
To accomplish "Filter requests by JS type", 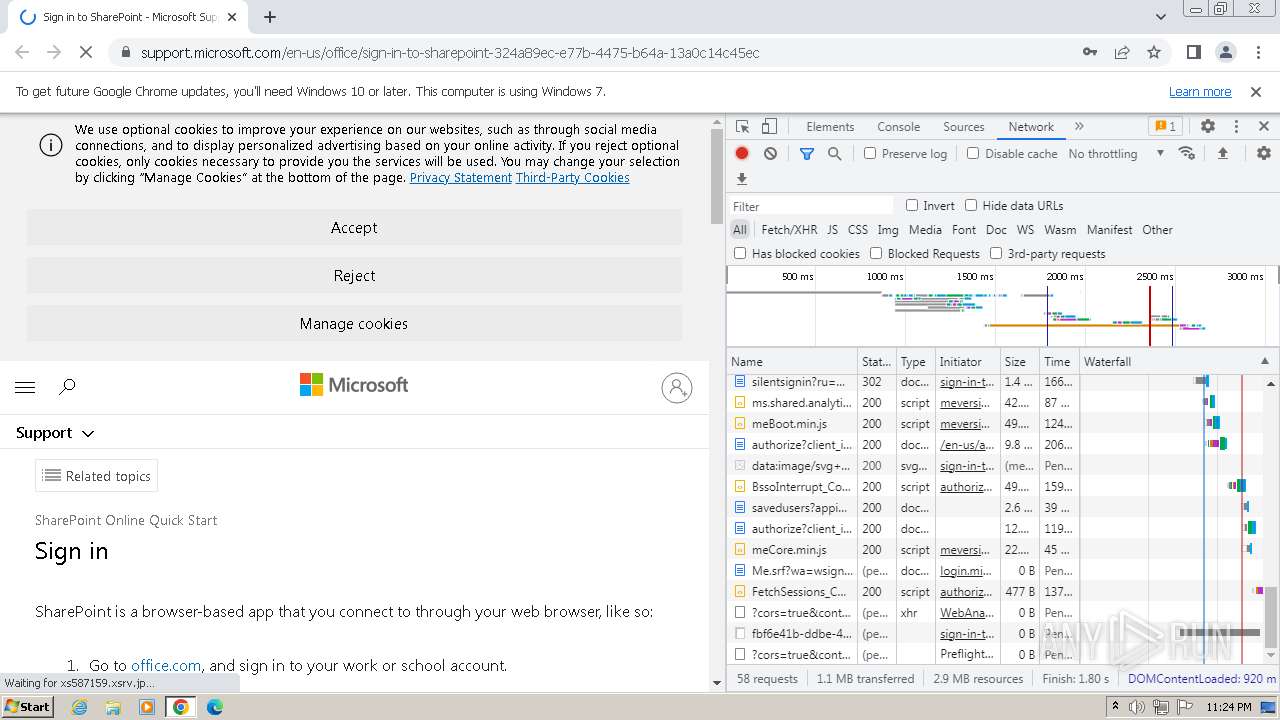I will pyautogui.click(x=832, y=229).
